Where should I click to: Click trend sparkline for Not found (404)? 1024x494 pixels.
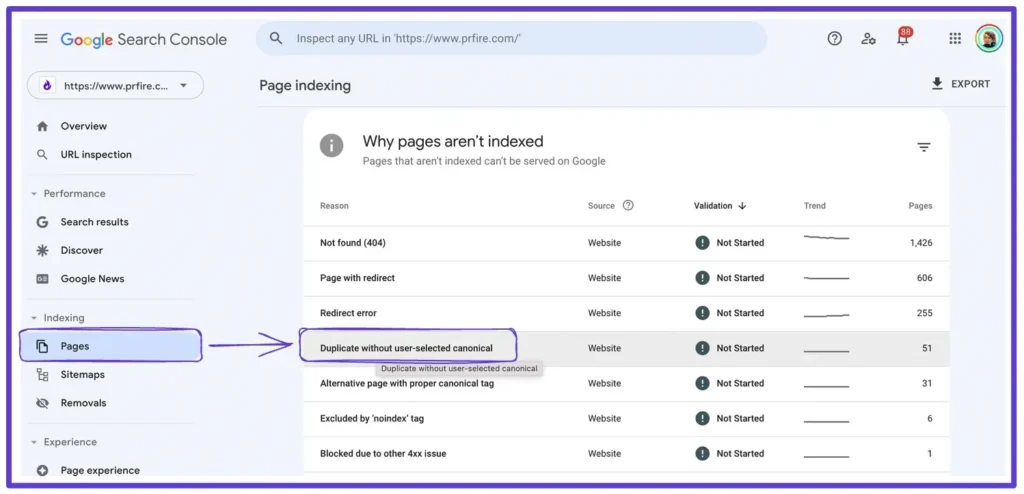826,237
